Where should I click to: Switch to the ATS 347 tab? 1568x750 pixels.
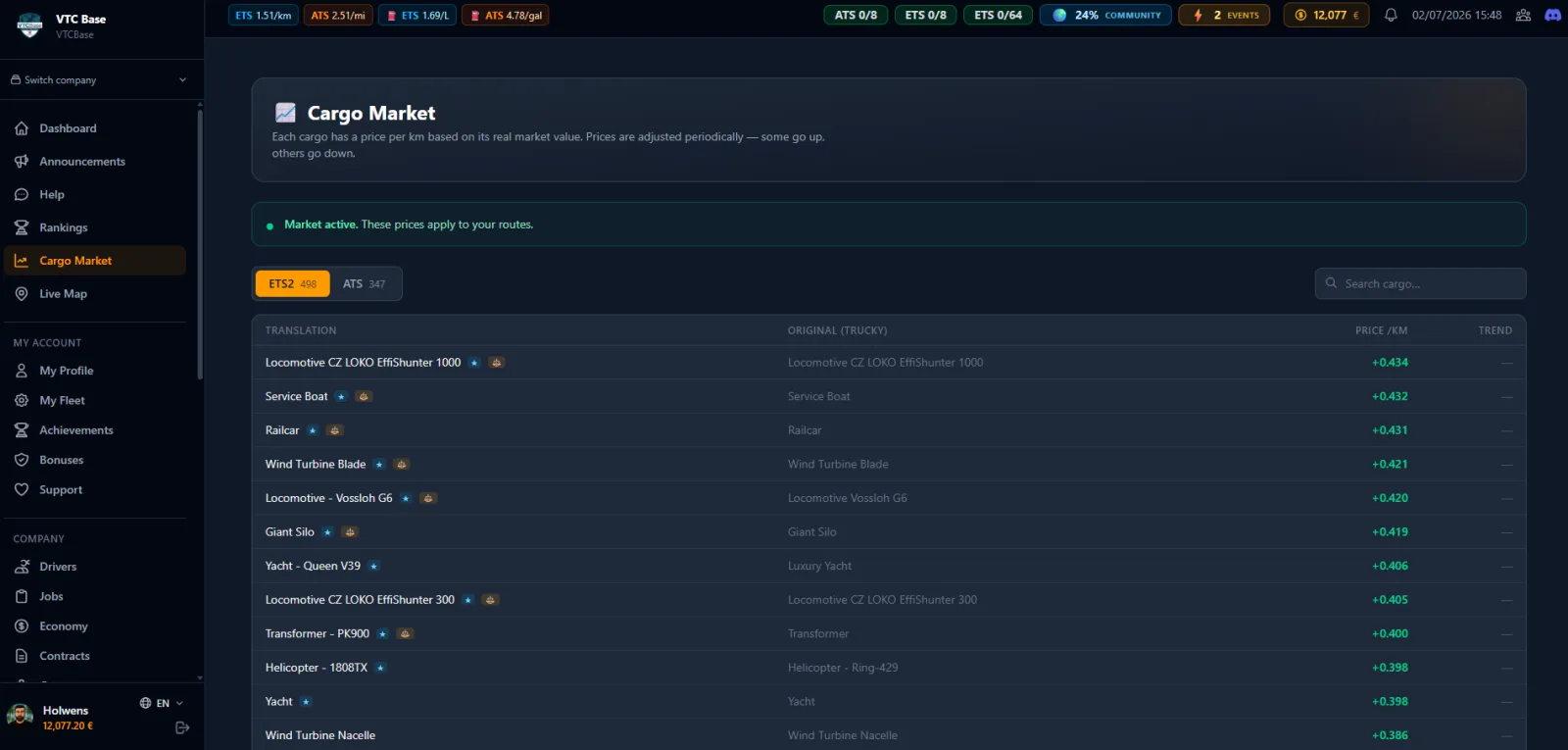(365, 284)
